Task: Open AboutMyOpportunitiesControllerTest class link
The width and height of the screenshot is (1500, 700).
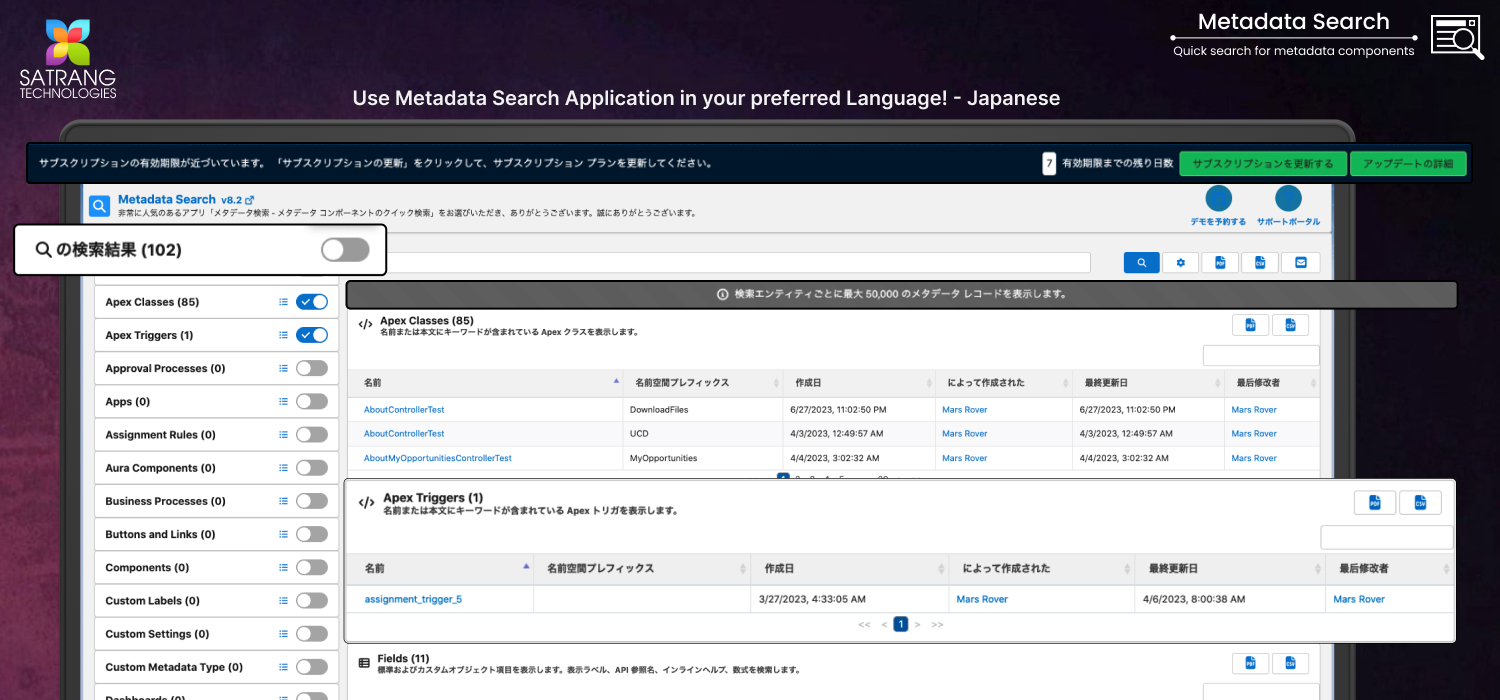Action: [x=438, y=458]
